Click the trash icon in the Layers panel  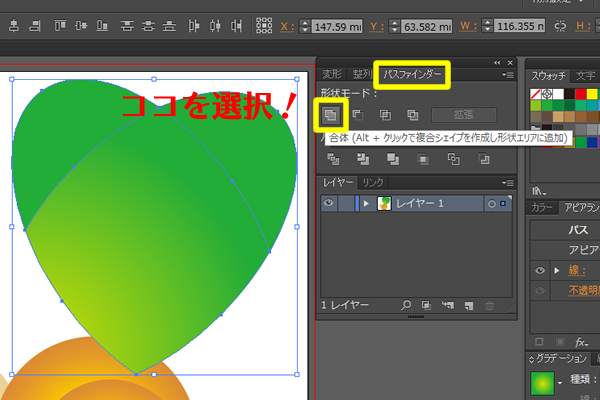point(489,304)
